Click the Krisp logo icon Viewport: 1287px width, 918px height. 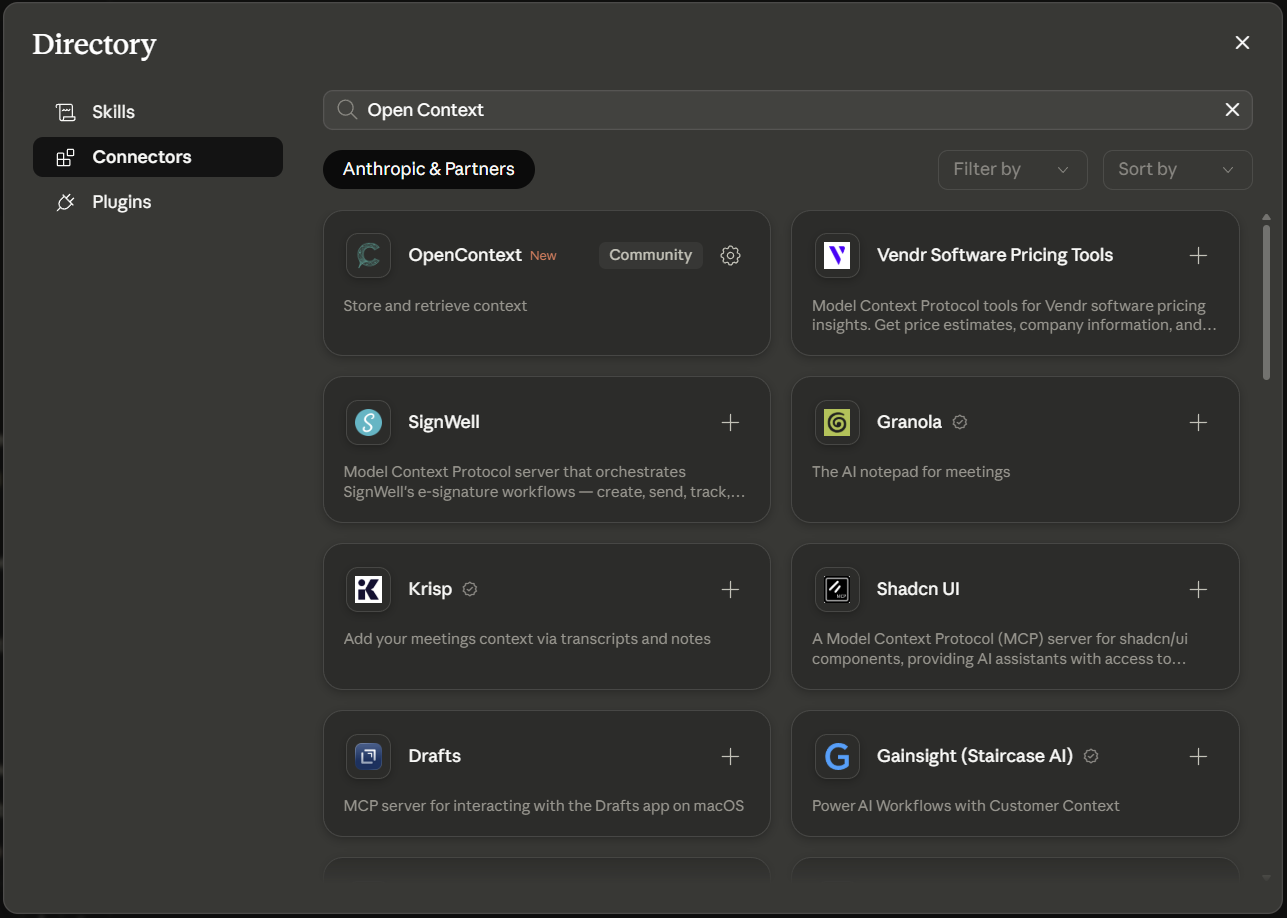tap(368, 589)
